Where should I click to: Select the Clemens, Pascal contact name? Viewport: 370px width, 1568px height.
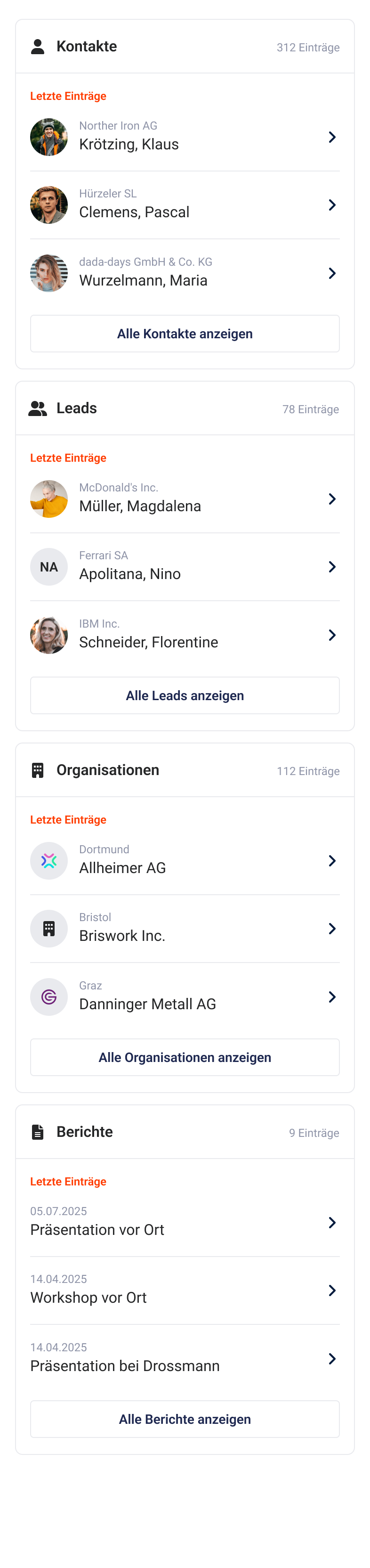(134, 212)
